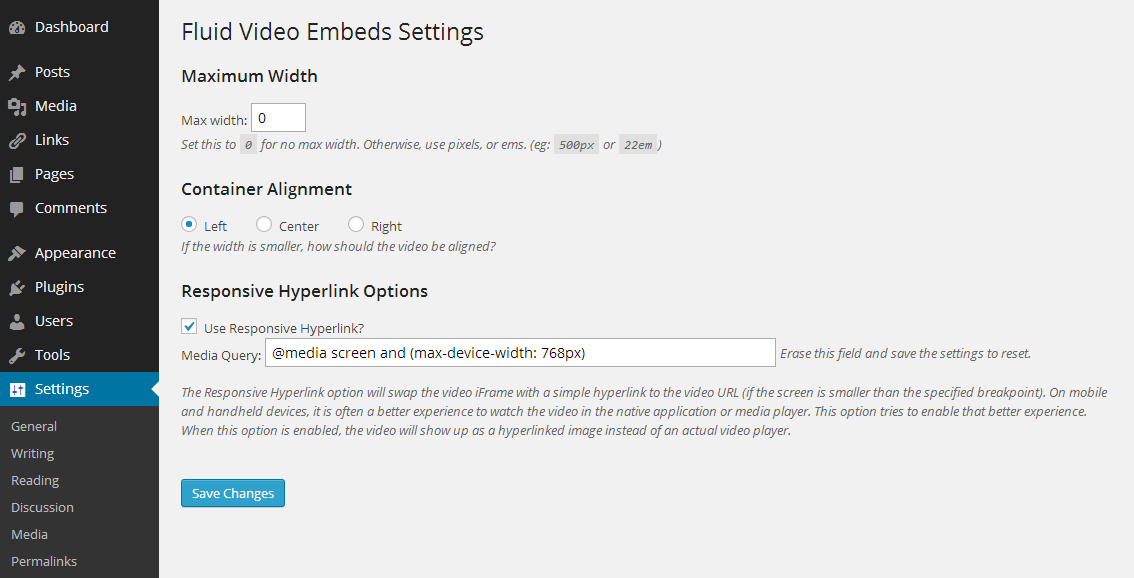
Task: Click the Media library icon
Action: point(17,107)
